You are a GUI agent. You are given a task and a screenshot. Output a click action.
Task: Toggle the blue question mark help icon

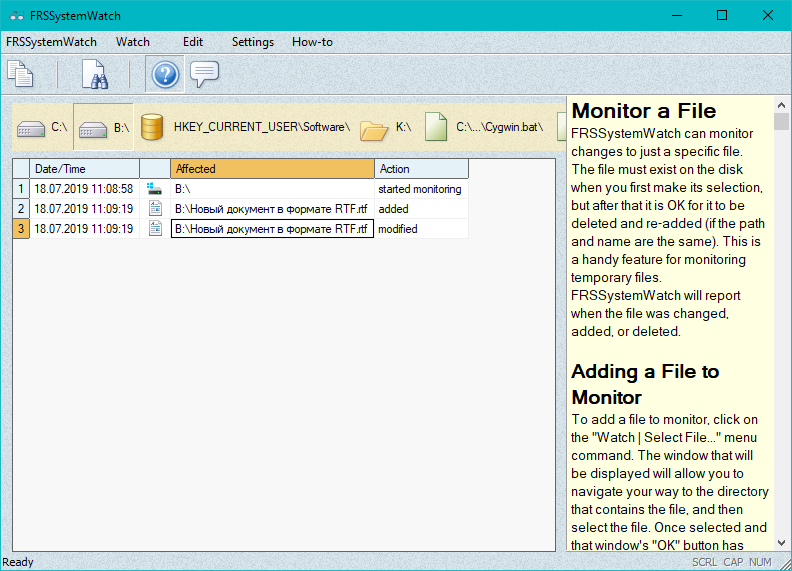pyautogui.click(x=165, y=74)
